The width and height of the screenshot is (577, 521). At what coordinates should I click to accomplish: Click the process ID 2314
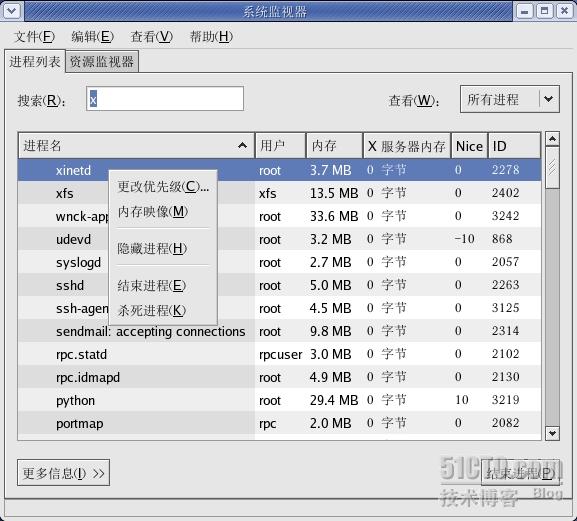coord(506,331)
